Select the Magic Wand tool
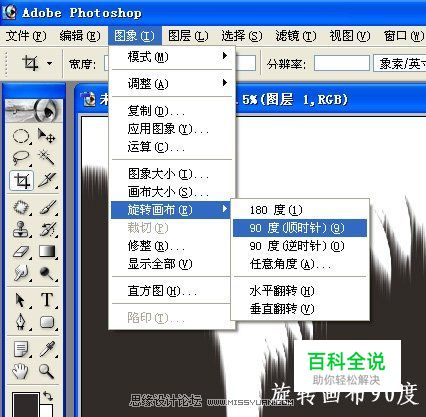 click(47, 158)
